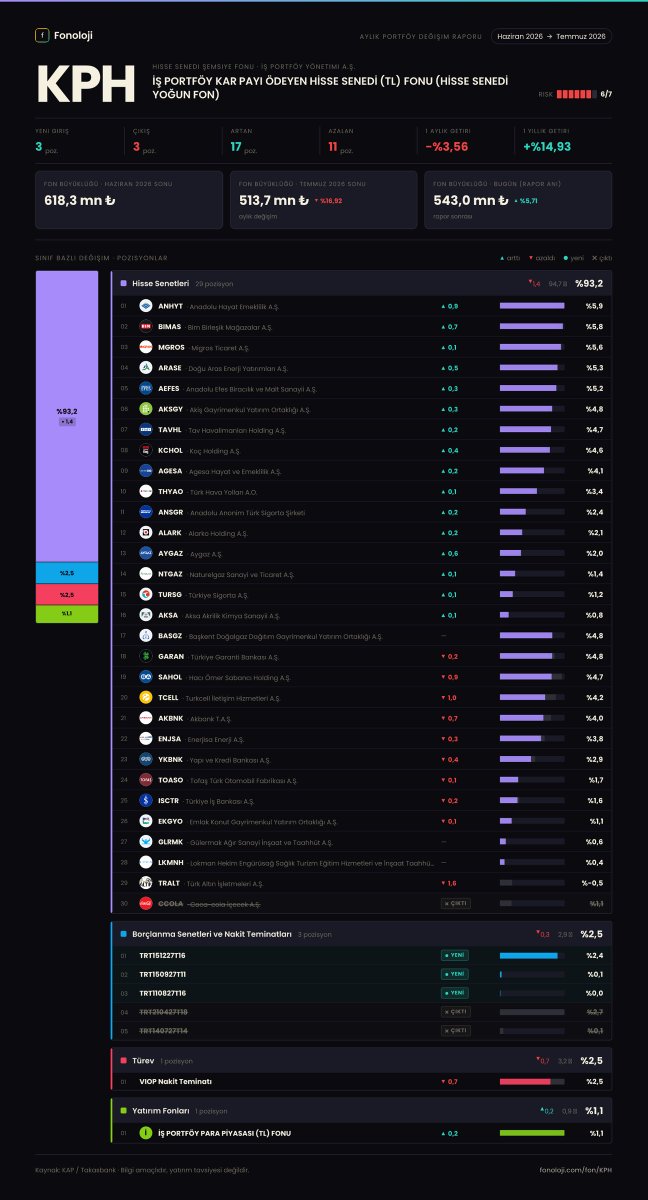Click the blue %2,5 allocation bar segment
Screen dimensions: 648x1200
coord(67,573)
